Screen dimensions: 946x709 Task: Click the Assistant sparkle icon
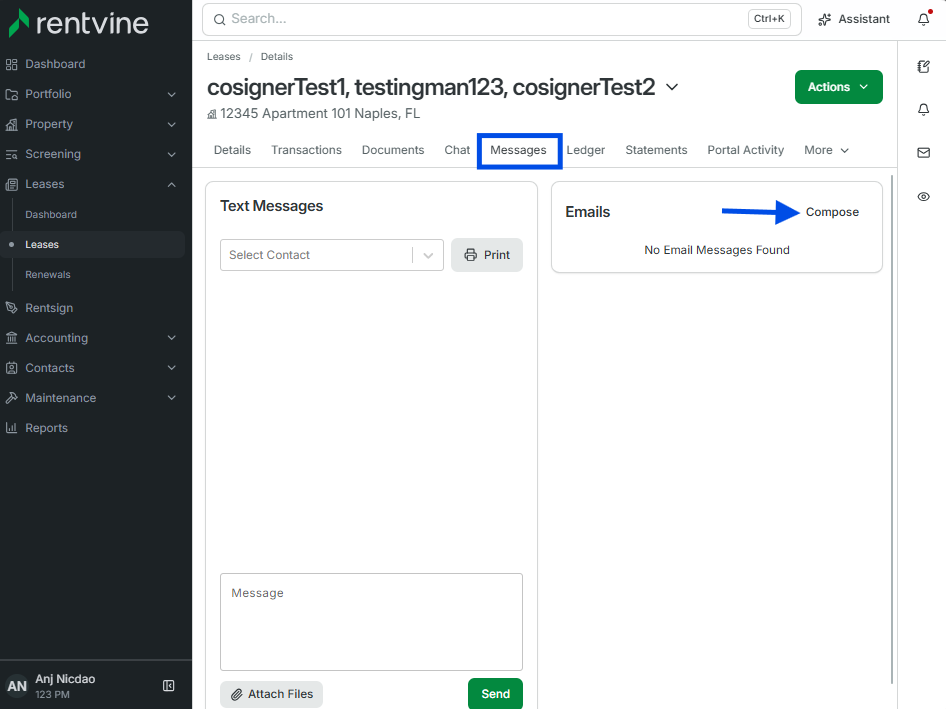tap(825, 19)
